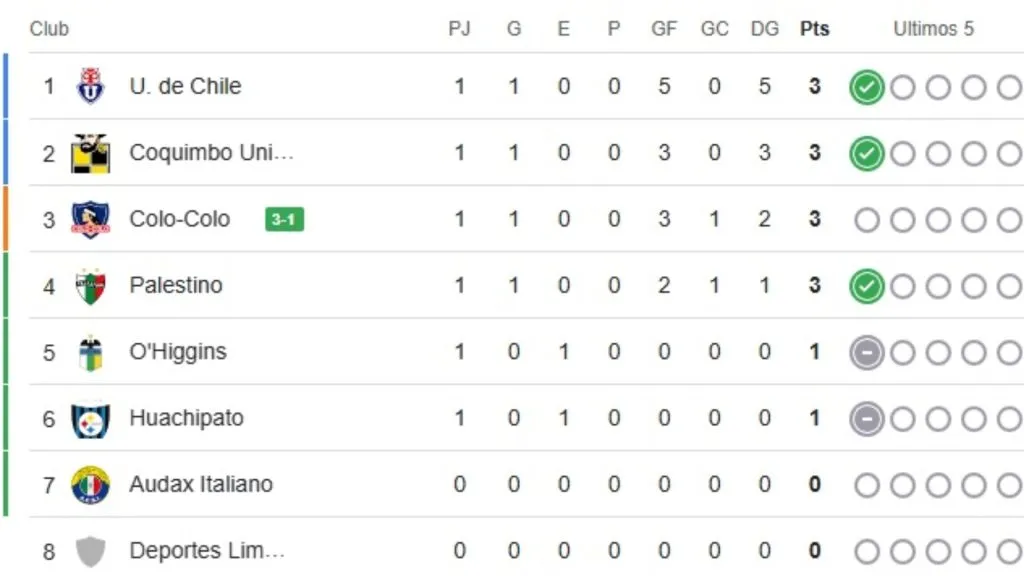Viewport: 1024px width, 576px height.
Task: Sort the table by Pts column
Action: pyautogui.click(x=814, y=29)
